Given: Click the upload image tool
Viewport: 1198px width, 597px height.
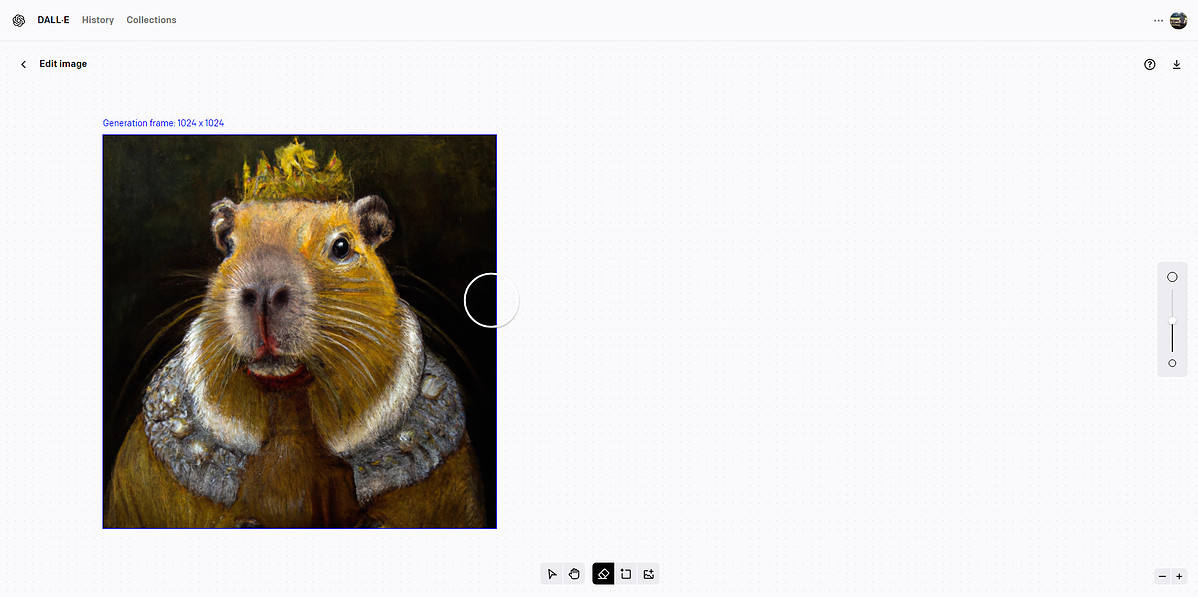Looking at the screenshot, I should click(x=649, y=574).
